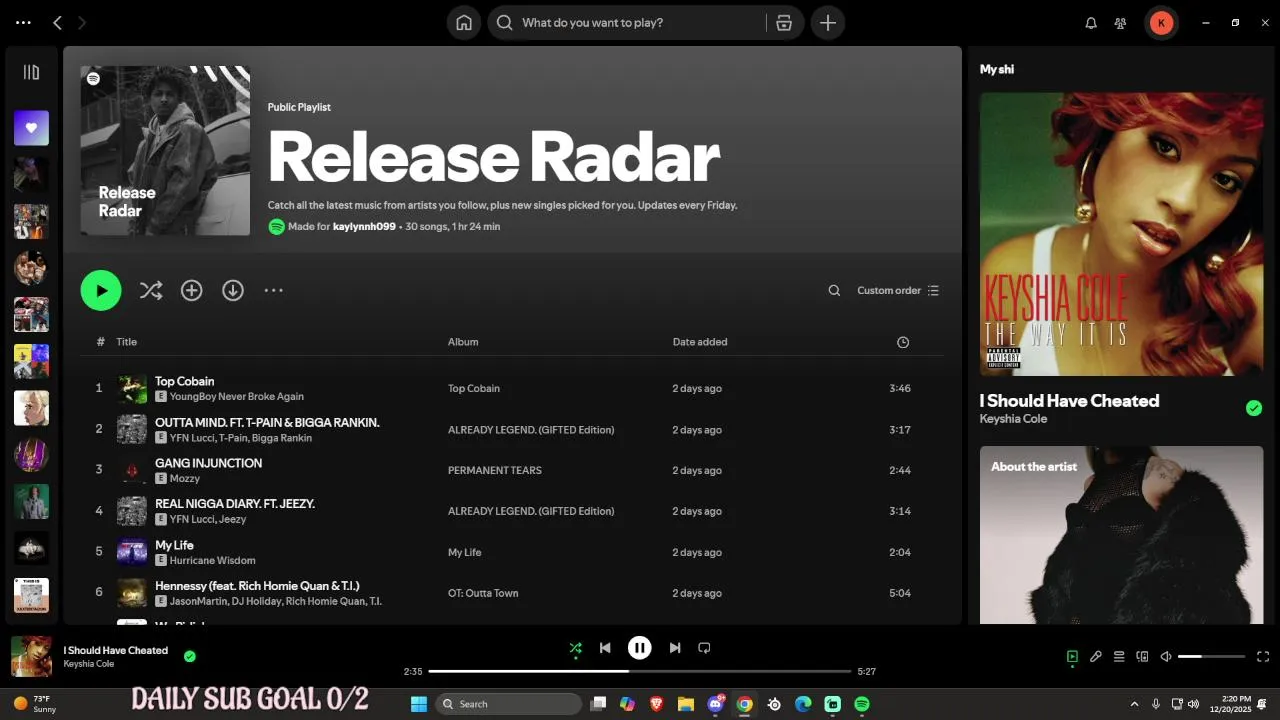Open the Custom order sort dropdown

click(898, 291)
